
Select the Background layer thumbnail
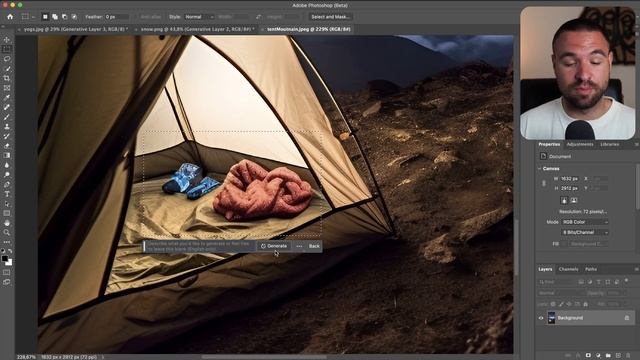(x=551, y=318)
